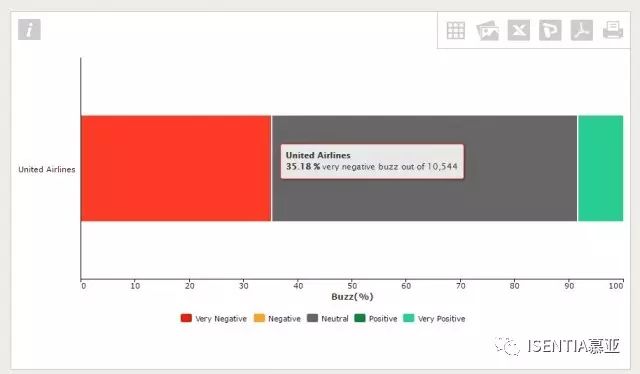Click the green very positive bar segment

(600, 168)
